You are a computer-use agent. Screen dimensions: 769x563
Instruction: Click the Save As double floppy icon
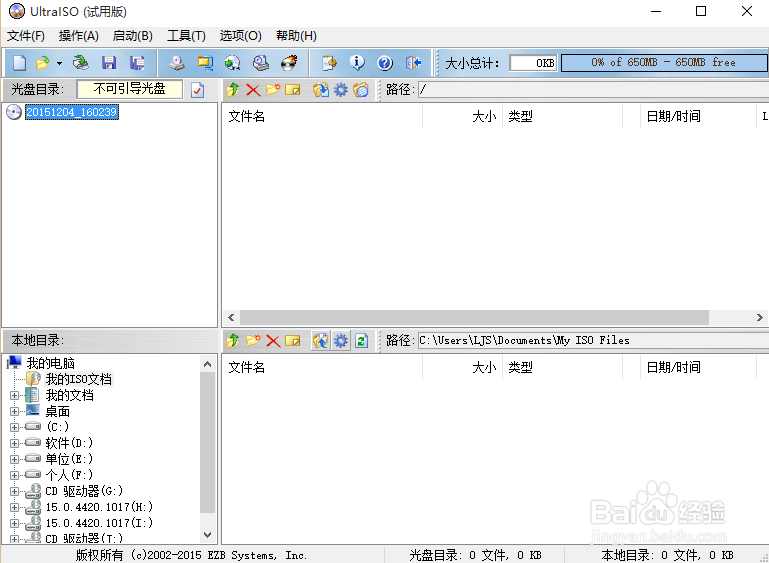[137, 63]
